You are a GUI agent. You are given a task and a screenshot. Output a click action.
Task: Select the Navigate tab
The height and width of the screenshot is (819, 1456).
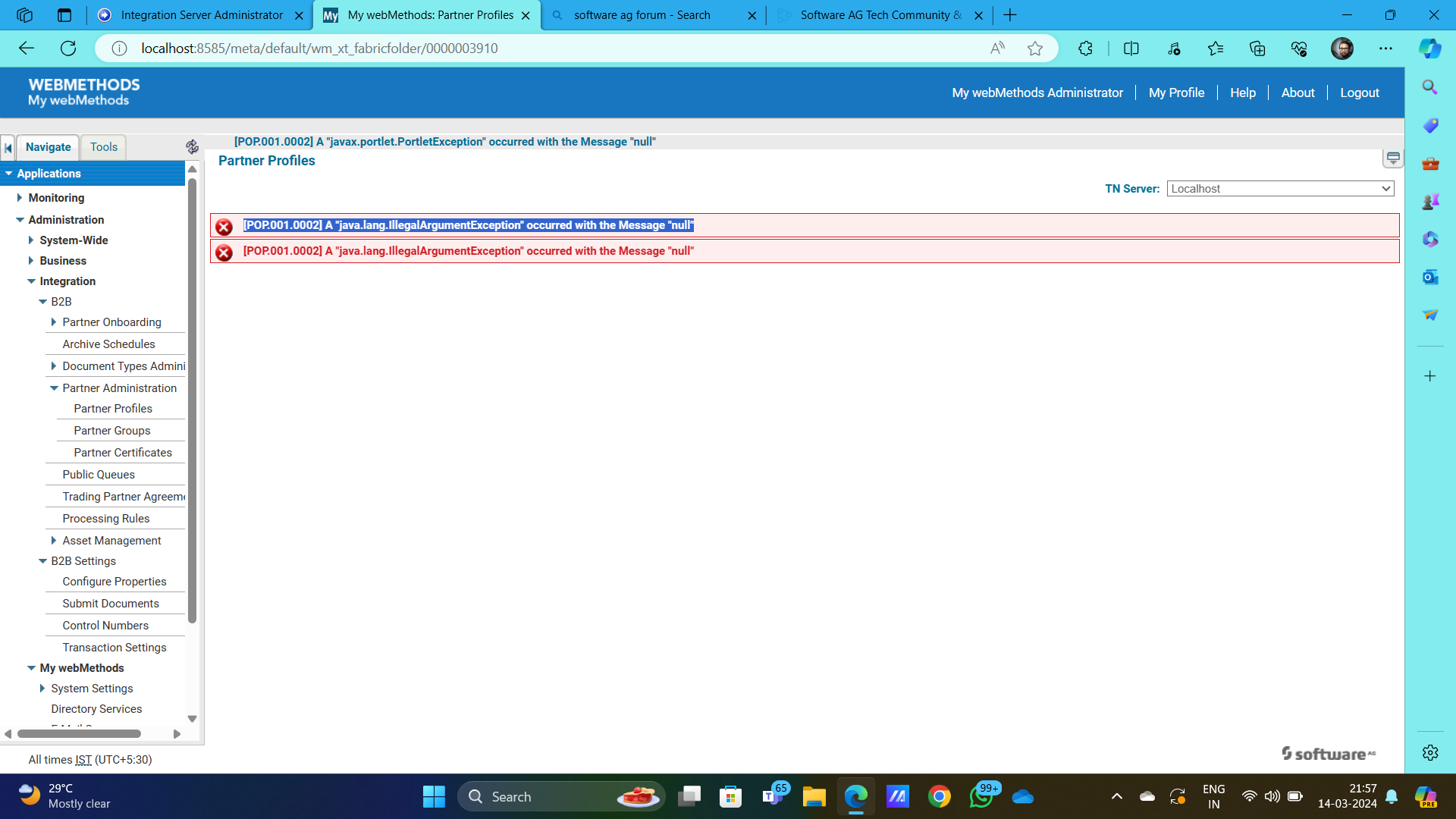point(48,147)
